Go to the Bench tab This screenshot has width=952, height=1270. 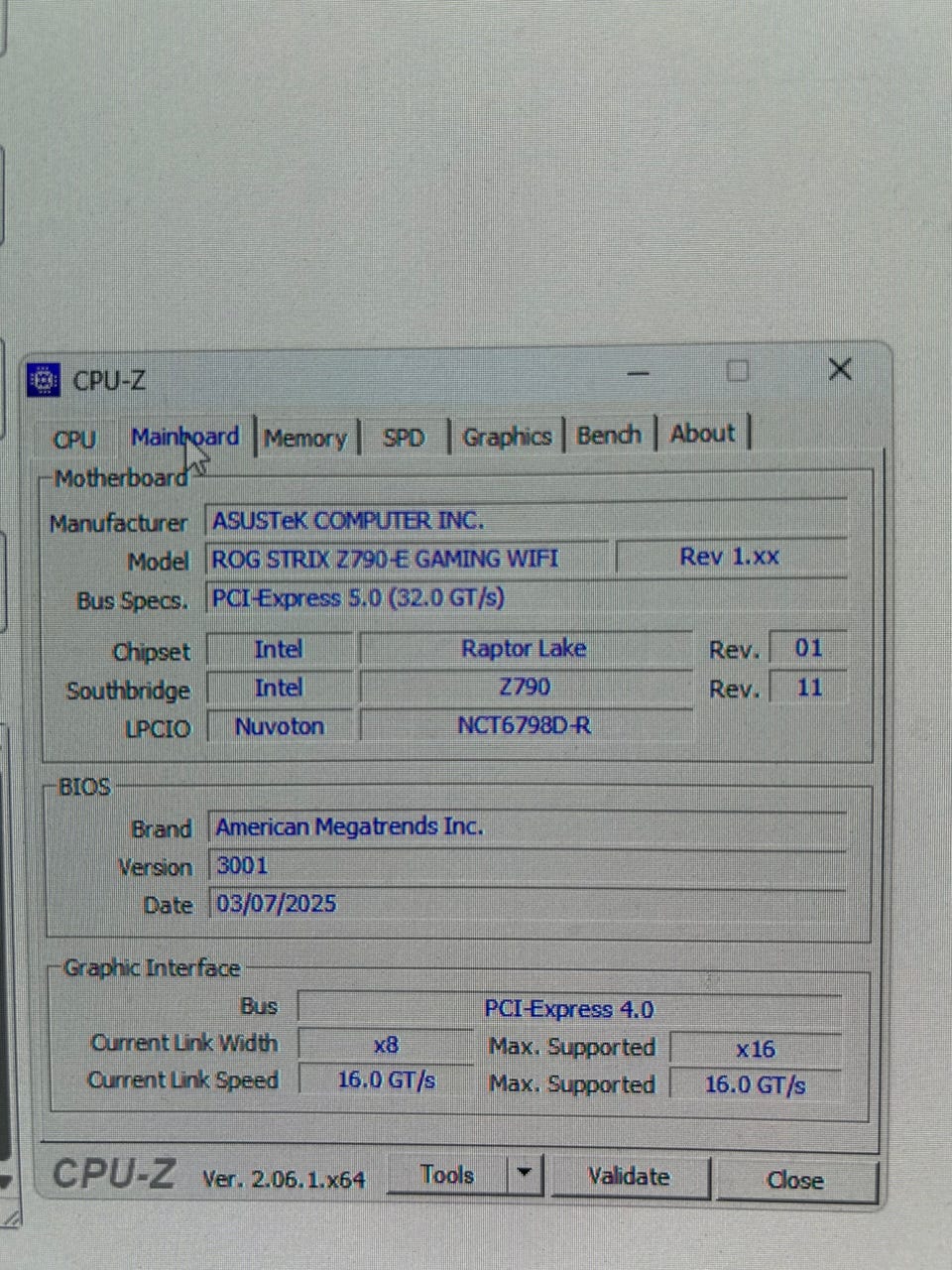(609, 436)
